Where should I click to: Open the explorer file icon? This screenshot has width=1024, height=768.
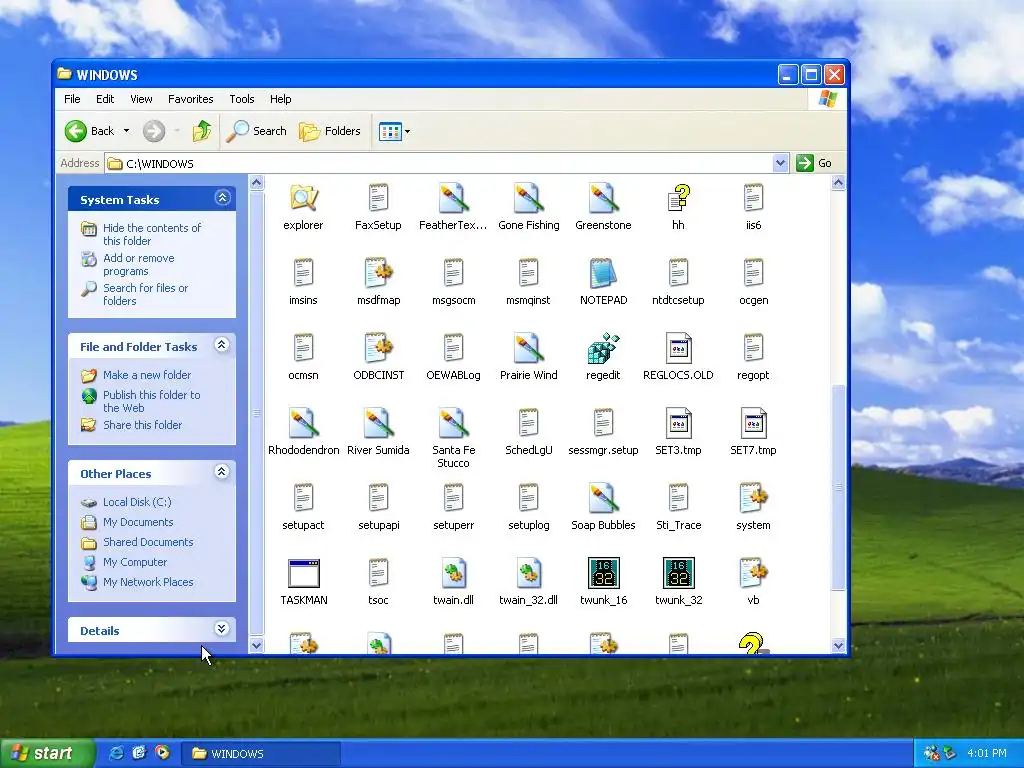tap(303, 198)
